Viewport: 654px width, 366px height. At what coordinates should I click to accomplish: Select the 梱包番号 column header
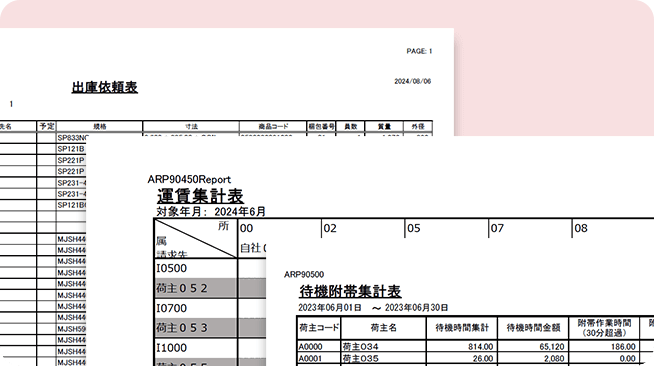pos(321,126)
